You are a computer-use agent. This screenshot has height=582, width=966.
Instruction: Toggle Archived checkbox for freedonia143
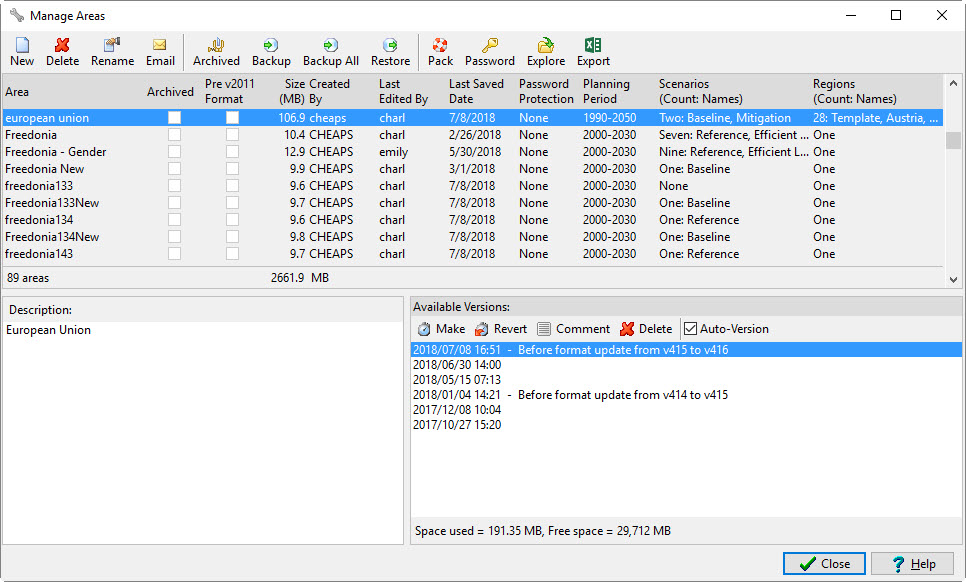point(174,254)
